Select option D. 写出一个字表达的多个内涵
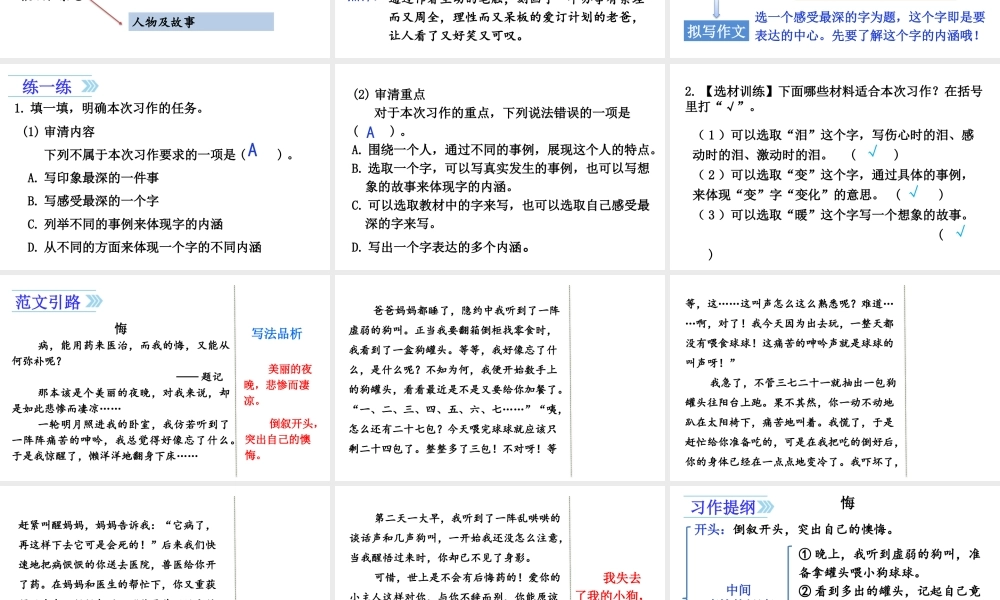This screenshot has height=600, width=1000. coord(441,247)
